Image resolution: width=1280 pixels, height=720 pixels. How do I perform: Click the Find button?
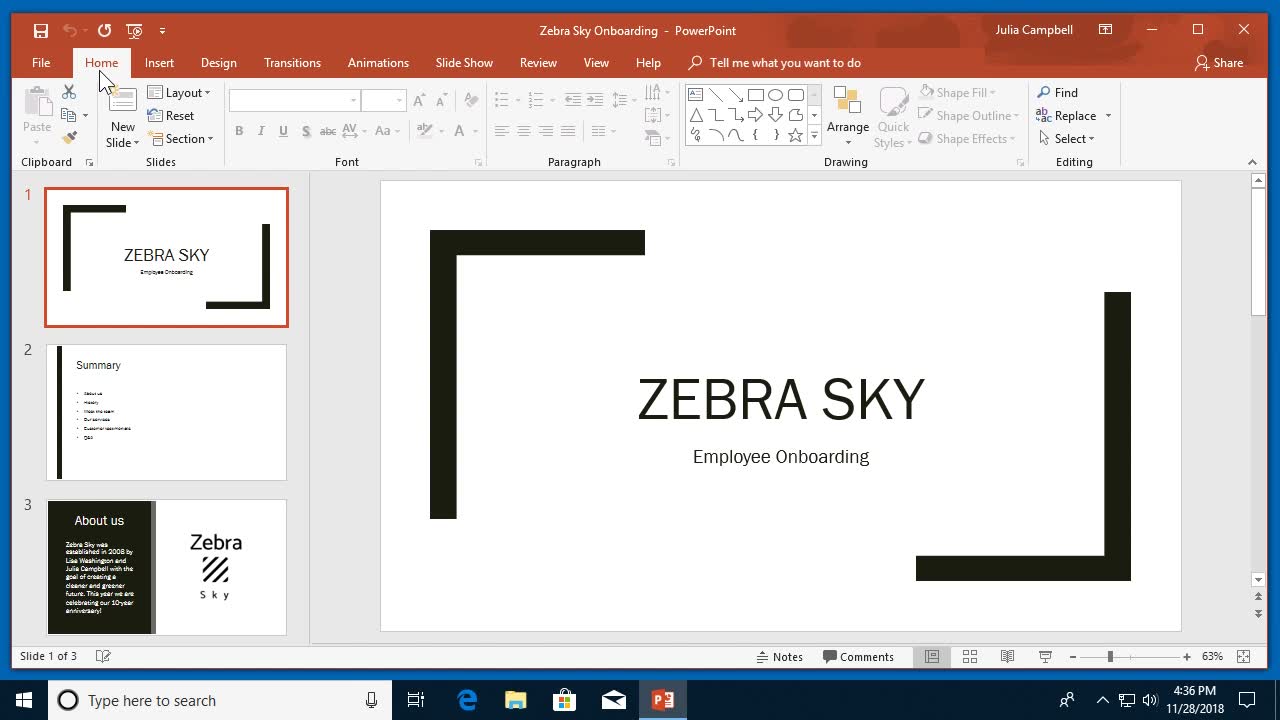pyautogui.click(x=1058, y=93)
